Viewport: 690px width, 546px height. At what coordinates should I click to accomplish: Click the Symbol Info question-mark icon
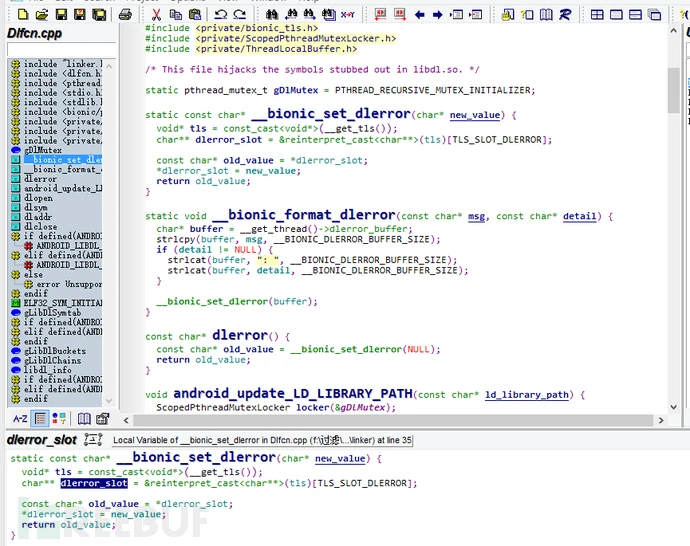click(527, 15)
